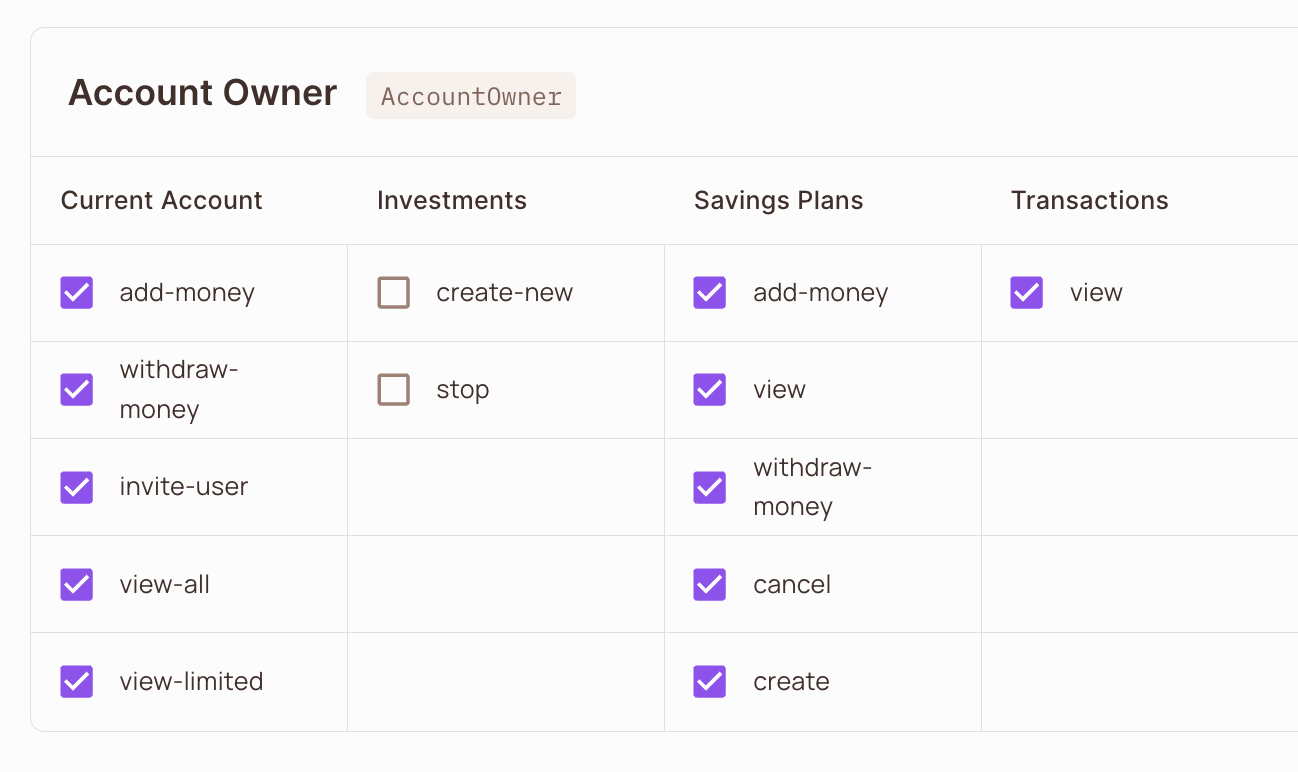
Task: Untick the view-all checkbox
Action: coord(77,584)
